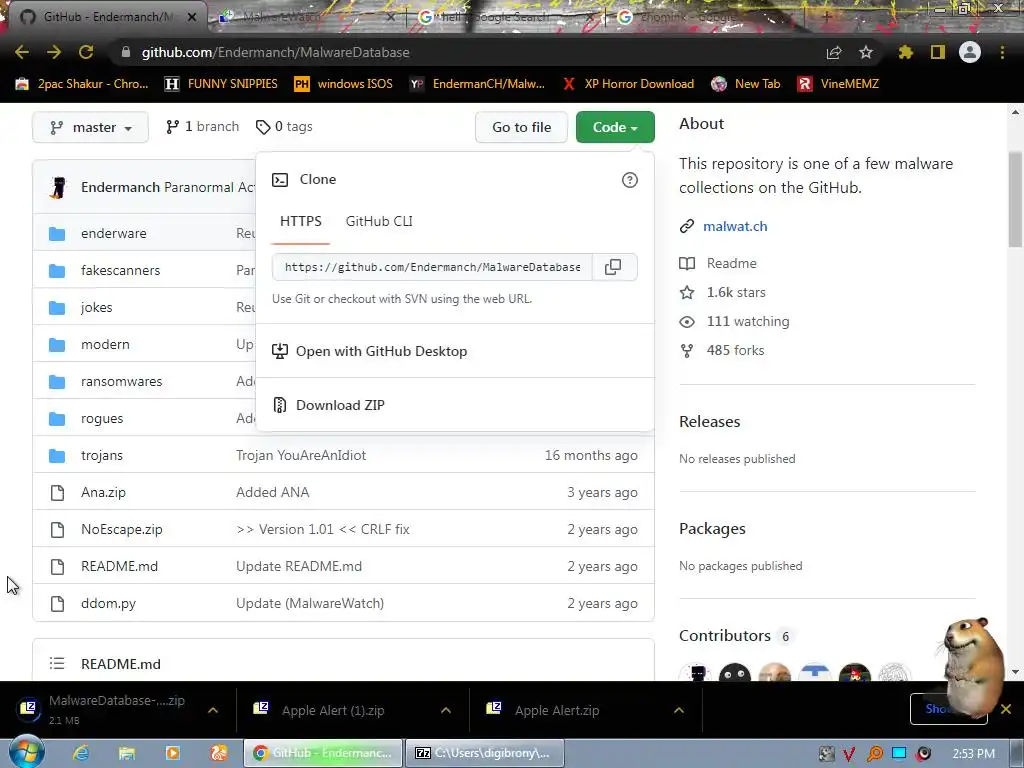
Task: View the 111 watching link
Action: pyautogui.click(x=747, y=321)
